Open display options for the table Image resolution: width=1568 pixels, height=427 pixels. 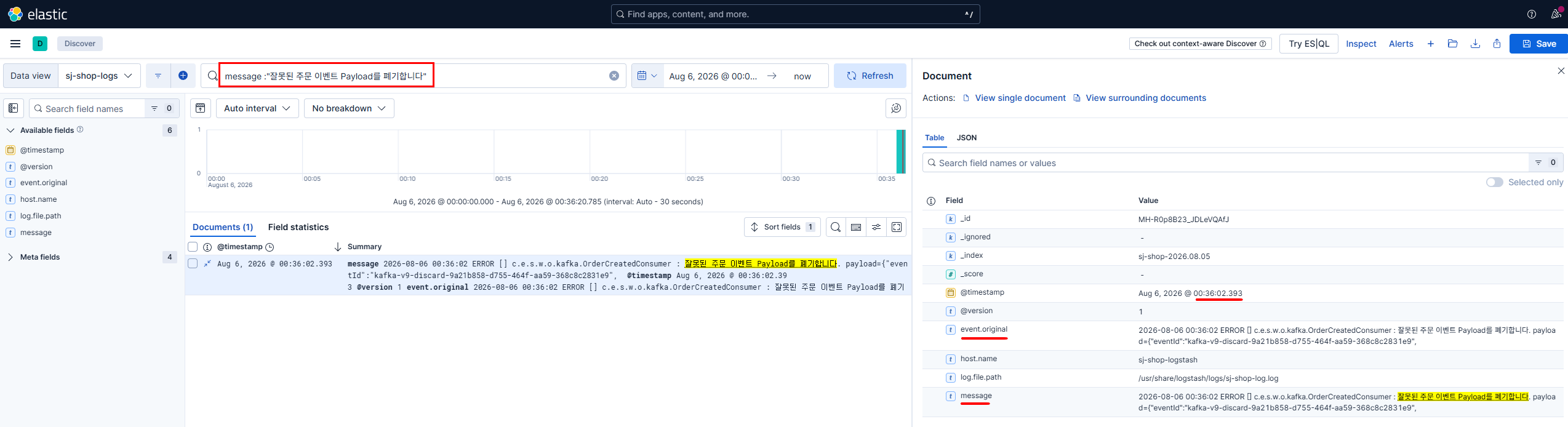point(876,227)
